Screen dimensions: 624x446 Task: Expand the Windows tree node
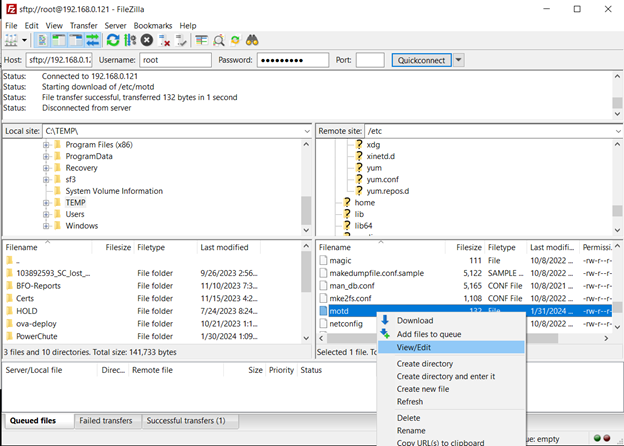(46, 226)
